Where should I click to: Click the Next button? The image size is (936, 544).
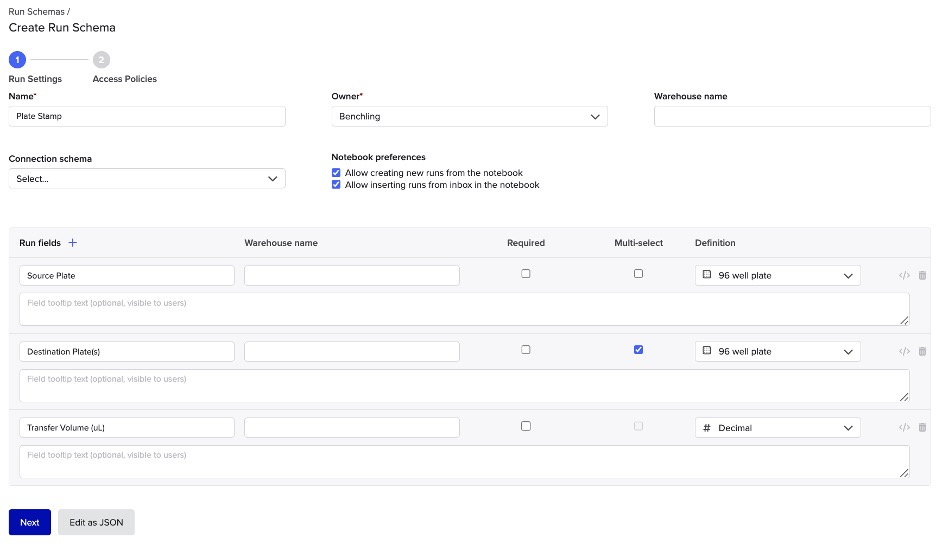pyautogui.click(x=30, y=522)
